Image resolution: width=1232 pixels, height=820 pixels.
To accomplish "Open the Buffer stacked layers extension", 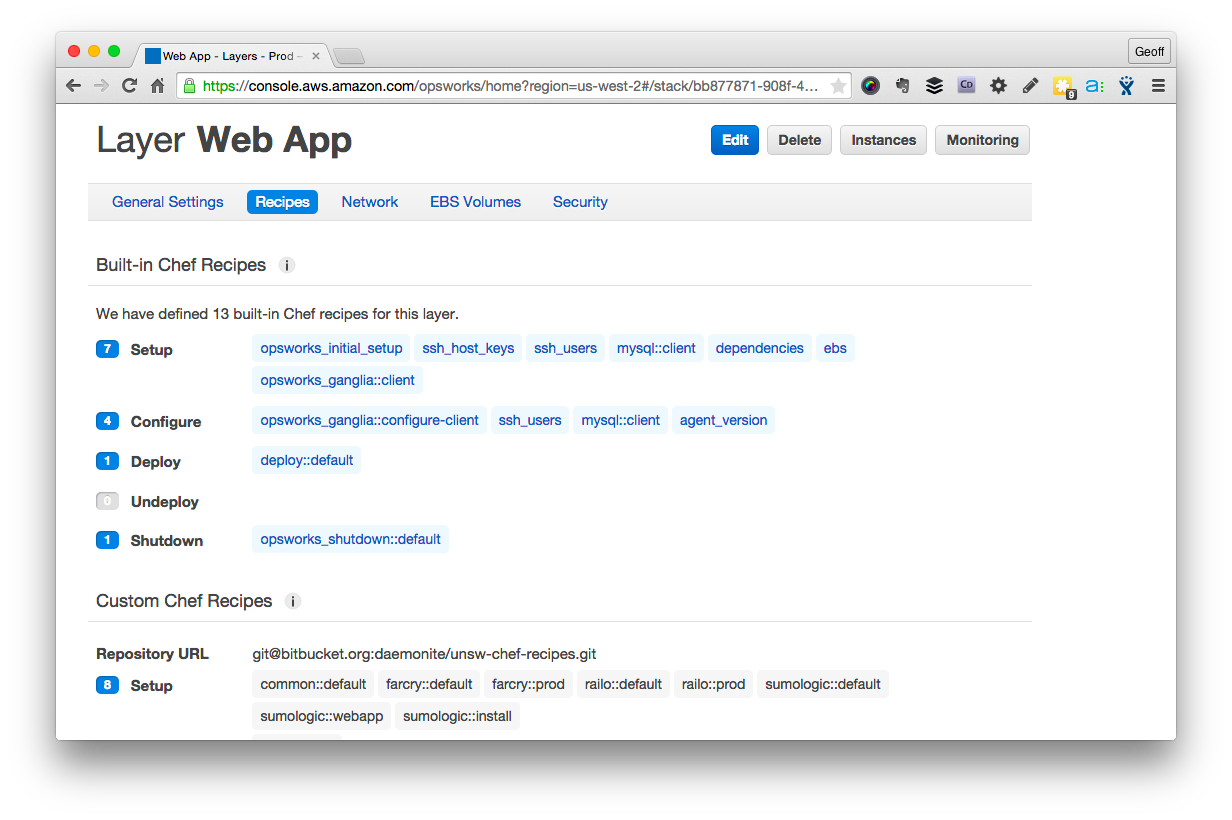I will (x=934, y=86).
